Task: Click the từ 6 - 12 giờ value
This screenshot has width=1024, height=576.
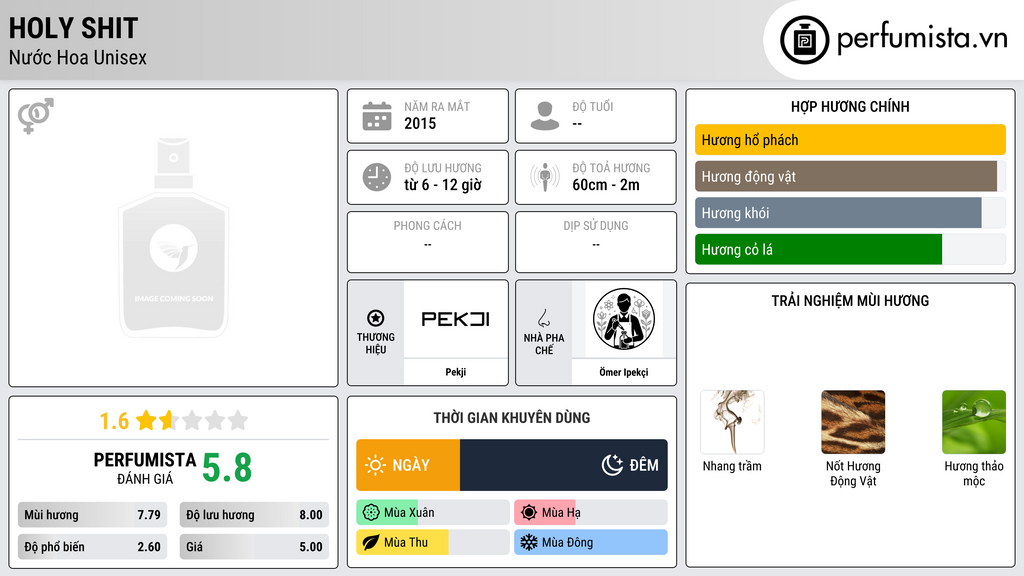Action: coord(443,185)
